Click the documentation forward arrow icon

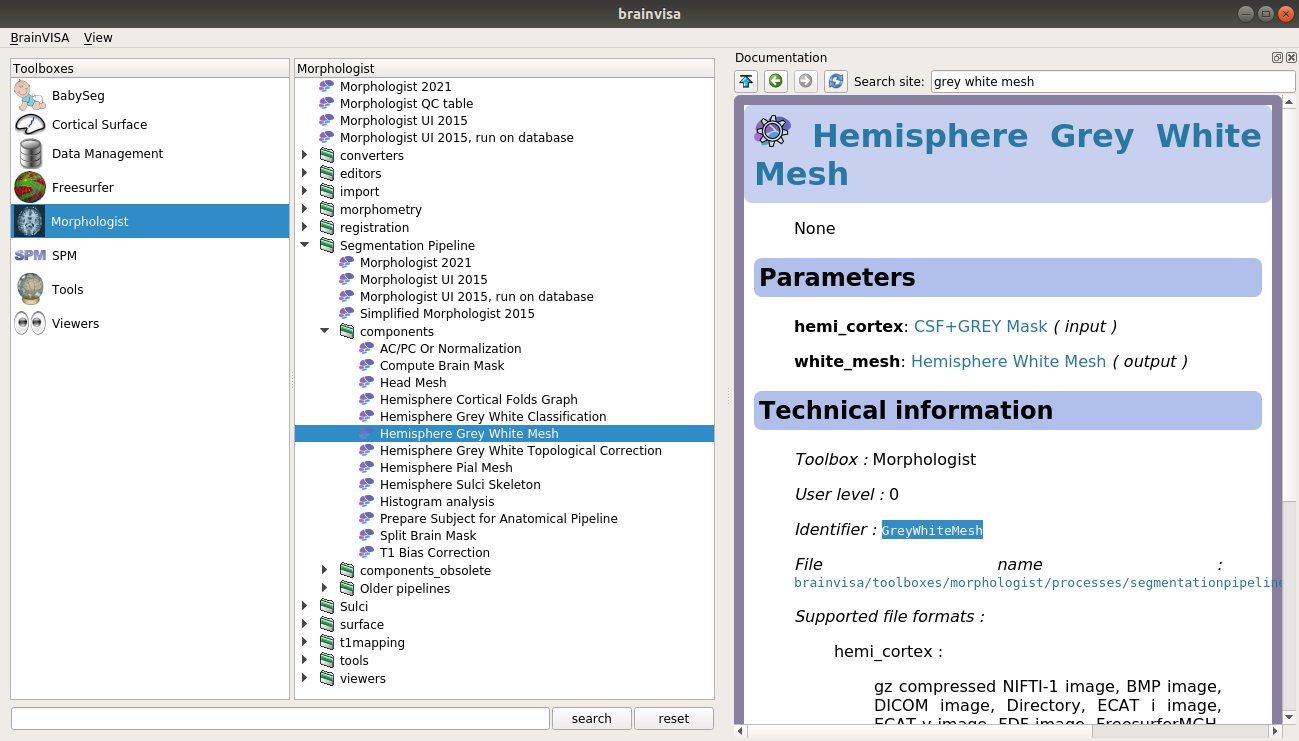click(806, 82)
